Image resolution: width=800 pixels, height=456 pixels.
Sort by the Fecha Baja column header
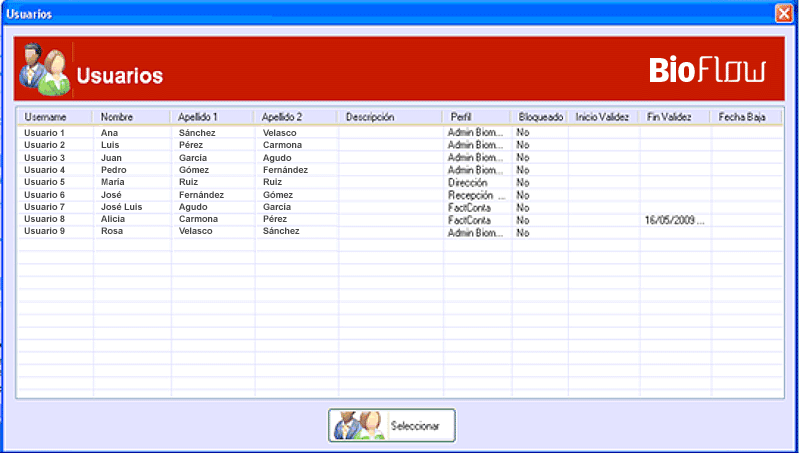coord(742,117)
